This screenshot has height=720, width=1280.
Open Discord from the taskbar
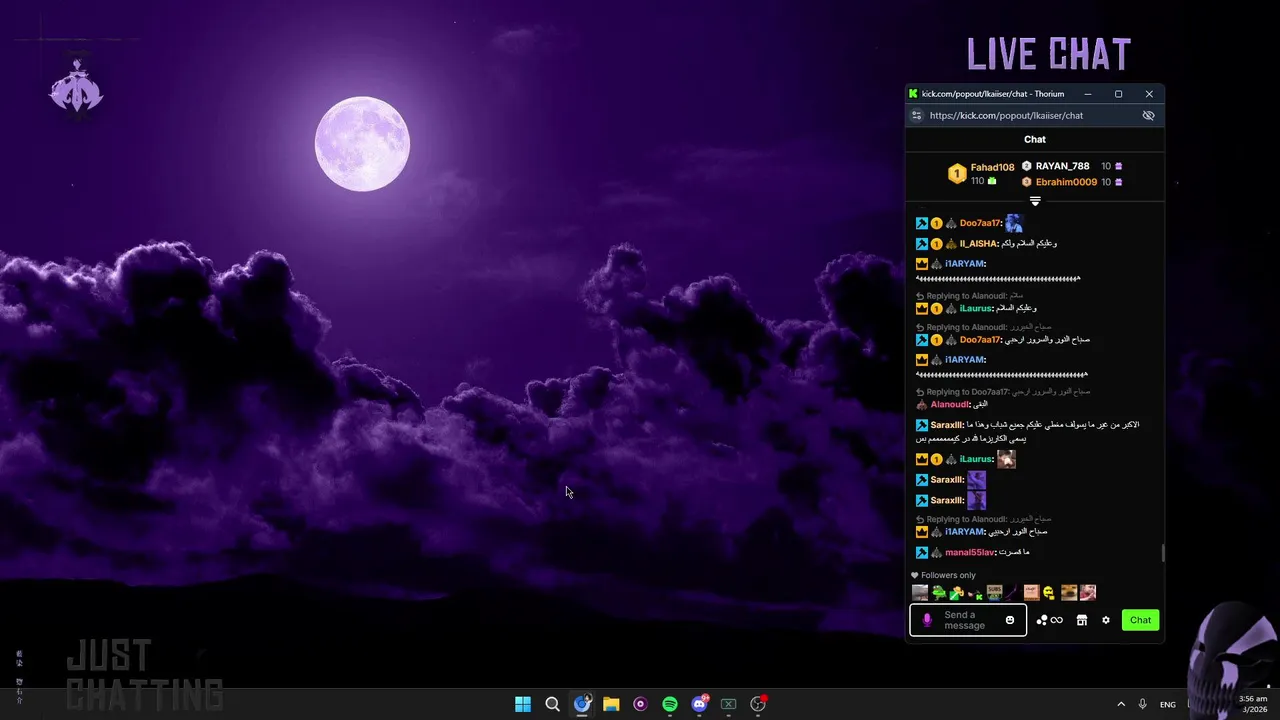click(699, 704)
